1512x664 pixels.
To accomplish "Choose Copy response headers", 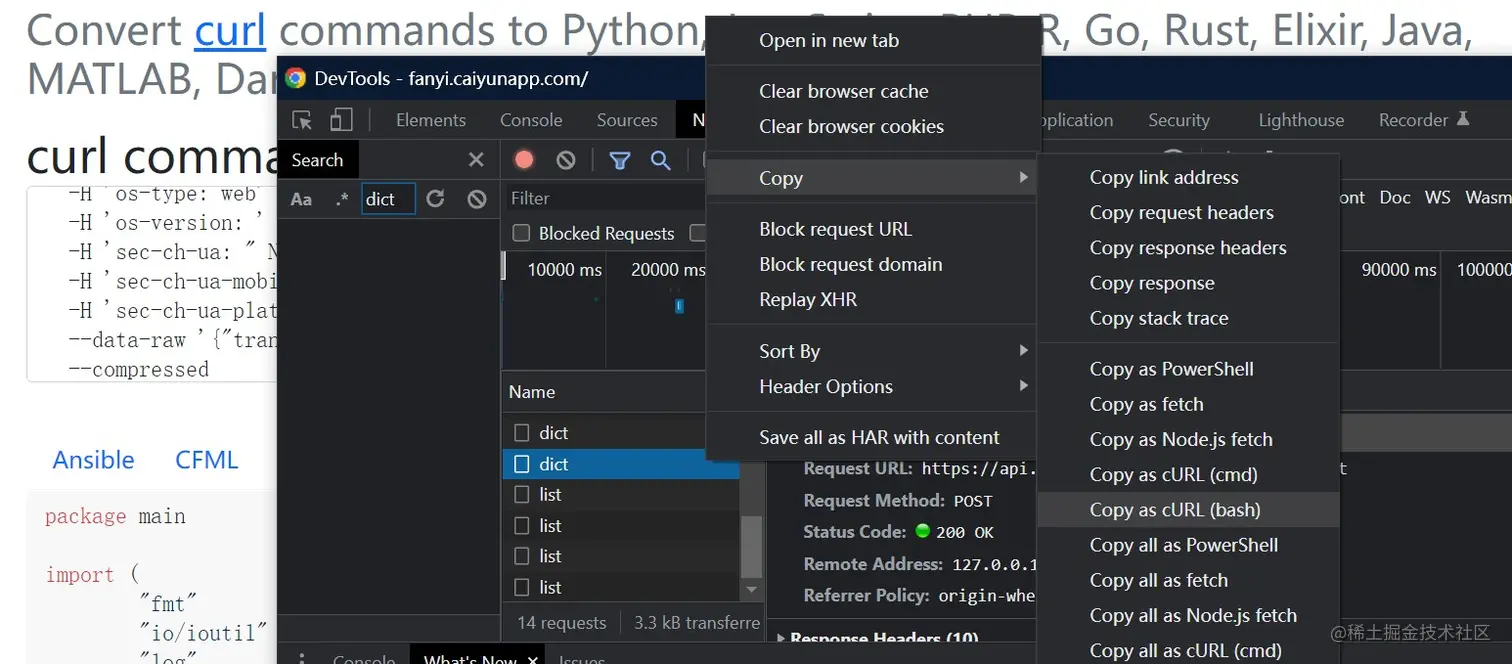I will point(1188,247).
